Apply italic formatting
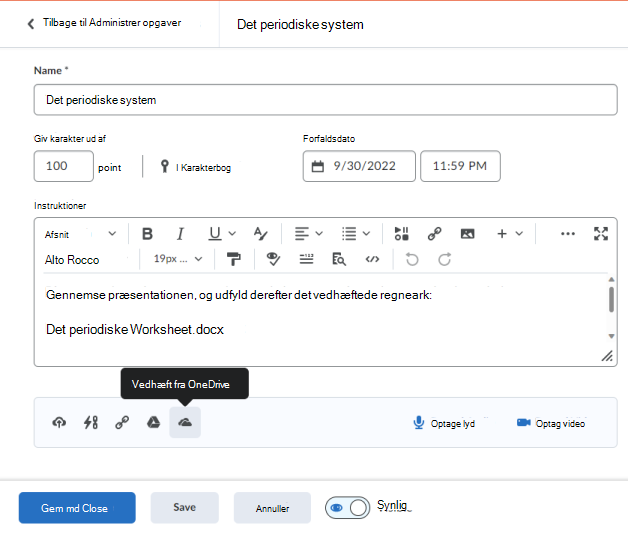Screen dimensions: 628x534 click(x=180, y=234)
